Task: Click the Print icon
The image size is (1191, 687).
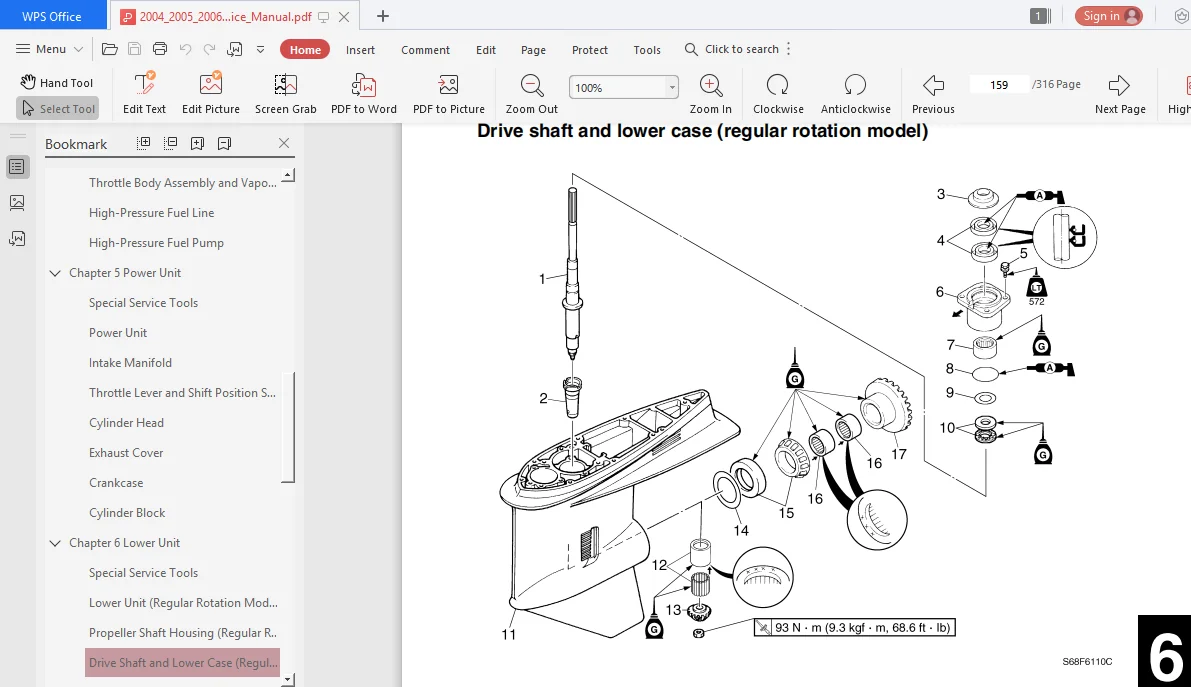Action: (x=160, y=49)
